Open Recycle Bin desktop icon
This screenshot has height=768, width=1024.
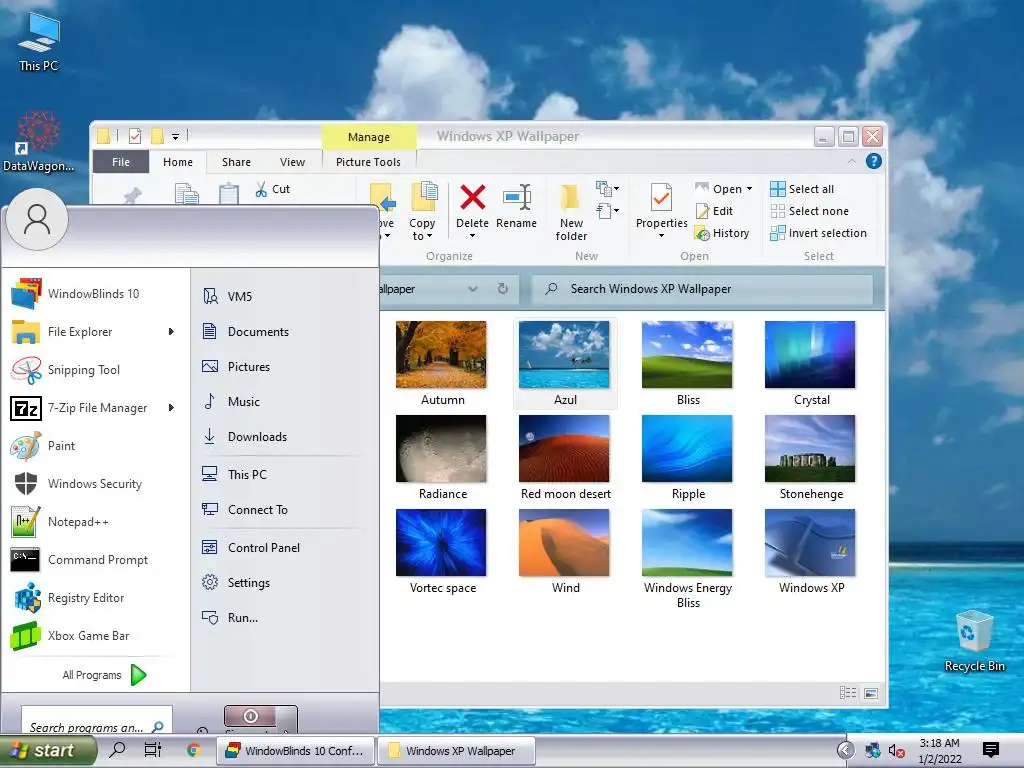pyautogui.click(x=974, y=641)
